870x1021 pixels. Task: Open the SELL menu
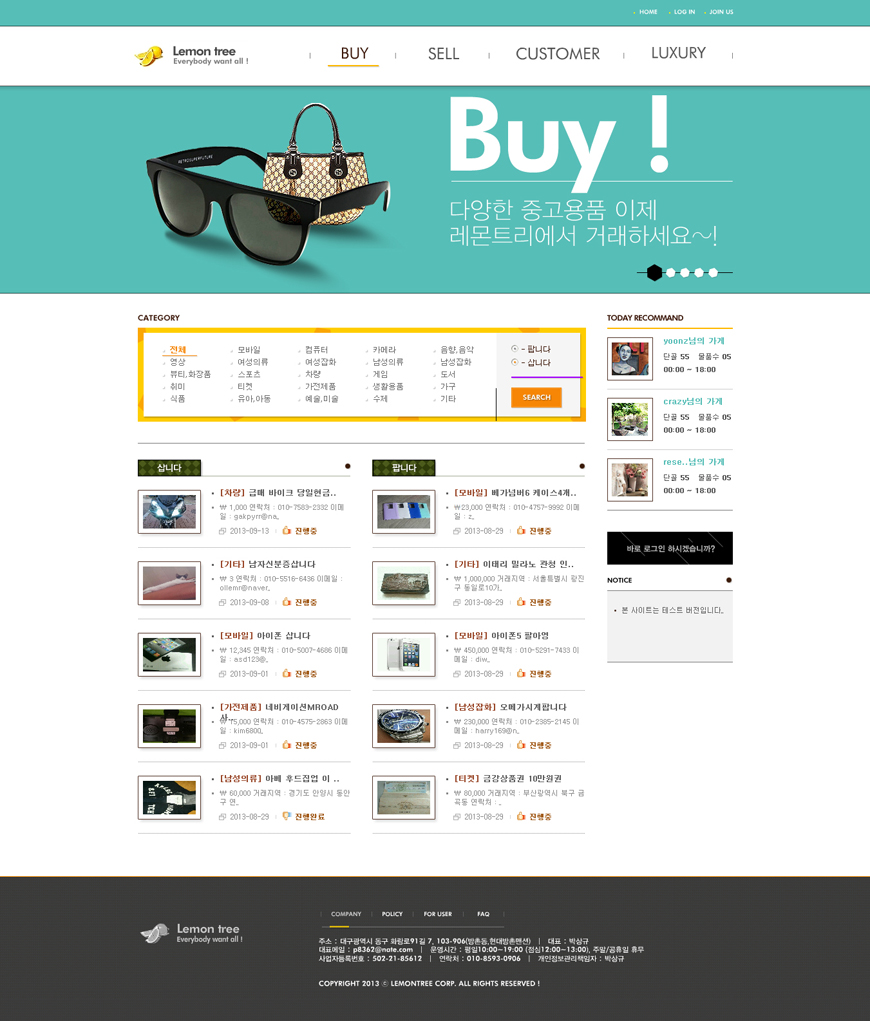point(443,54)
